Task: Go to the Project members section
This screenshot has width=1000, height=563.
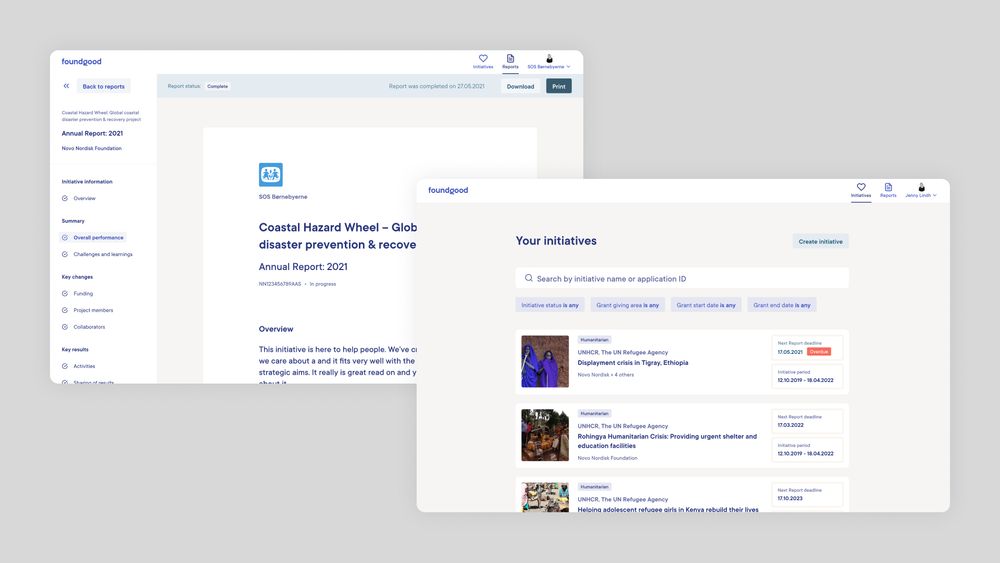Action: click(x=93, y=310)
